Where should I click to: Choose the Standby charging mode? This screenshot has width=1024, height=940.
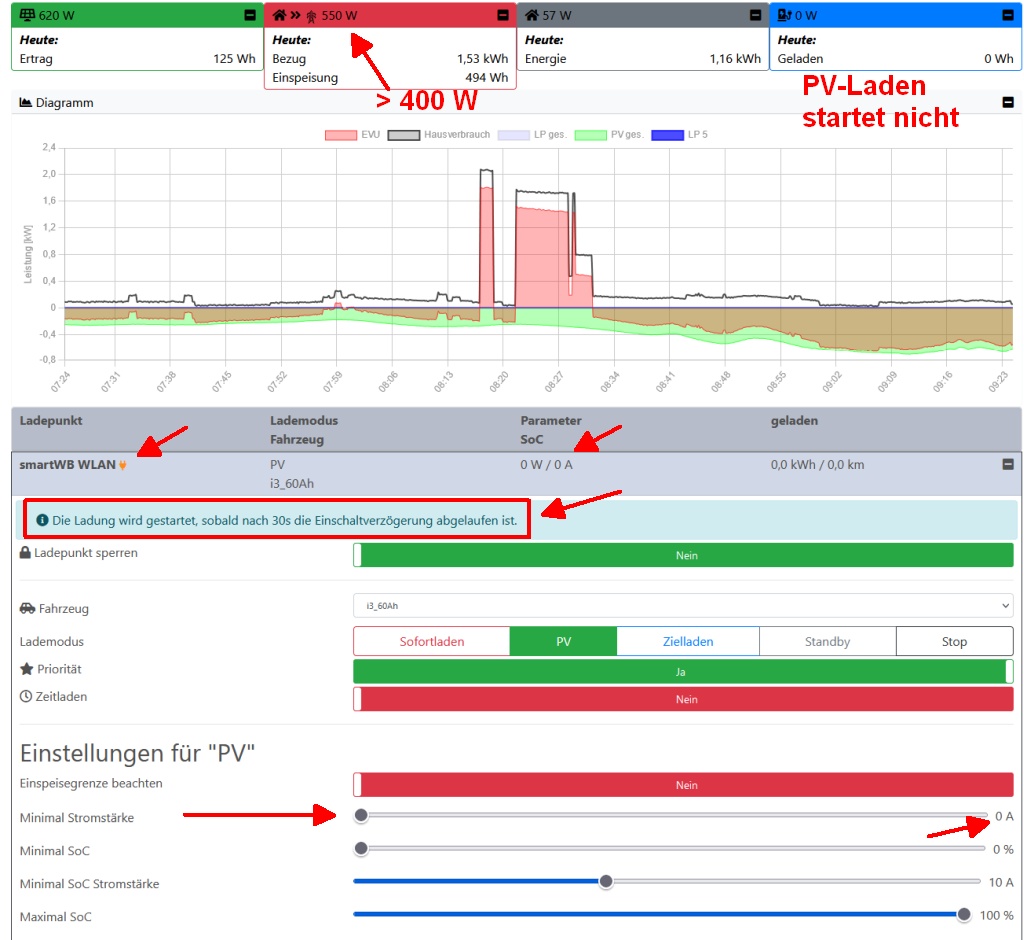(827, 641)
